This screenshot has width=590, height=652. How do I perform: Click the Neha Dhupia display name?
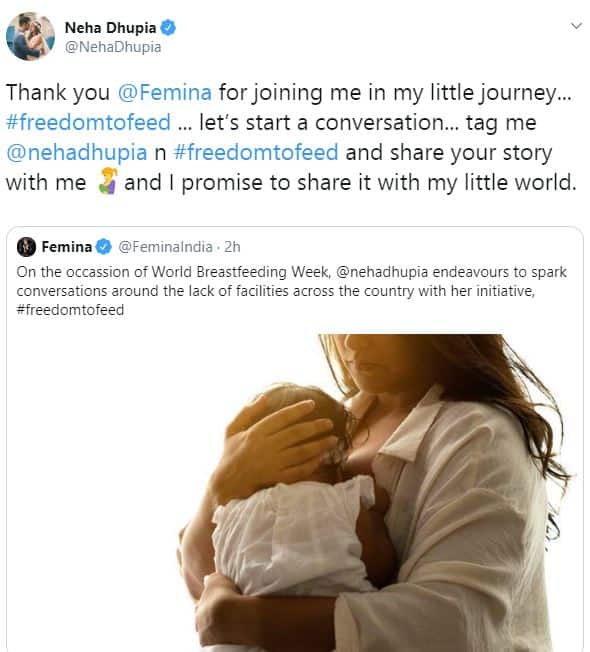[x=110, y=27]
